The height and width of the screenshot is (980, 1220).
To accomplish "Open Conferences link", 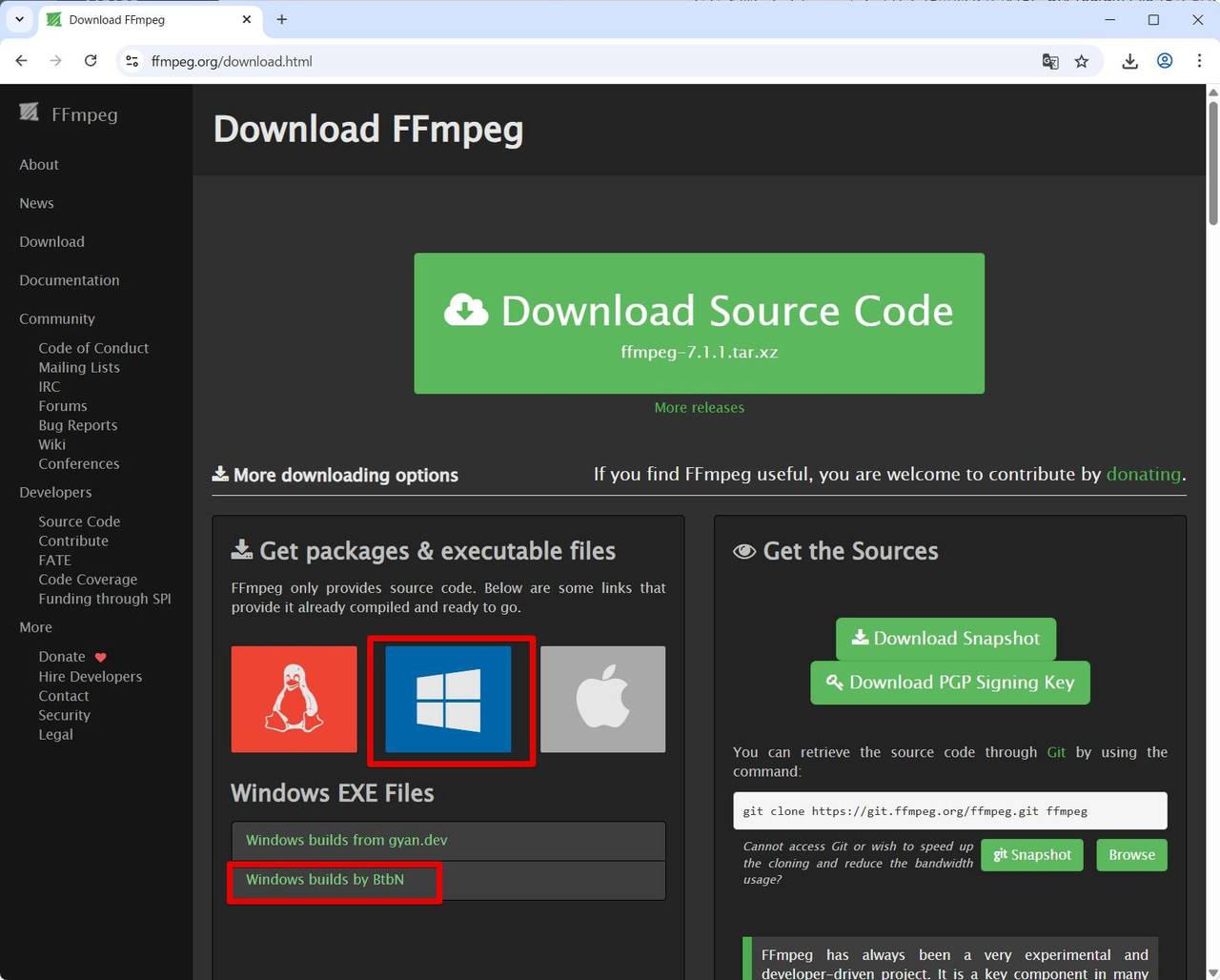I will point(79,464).
